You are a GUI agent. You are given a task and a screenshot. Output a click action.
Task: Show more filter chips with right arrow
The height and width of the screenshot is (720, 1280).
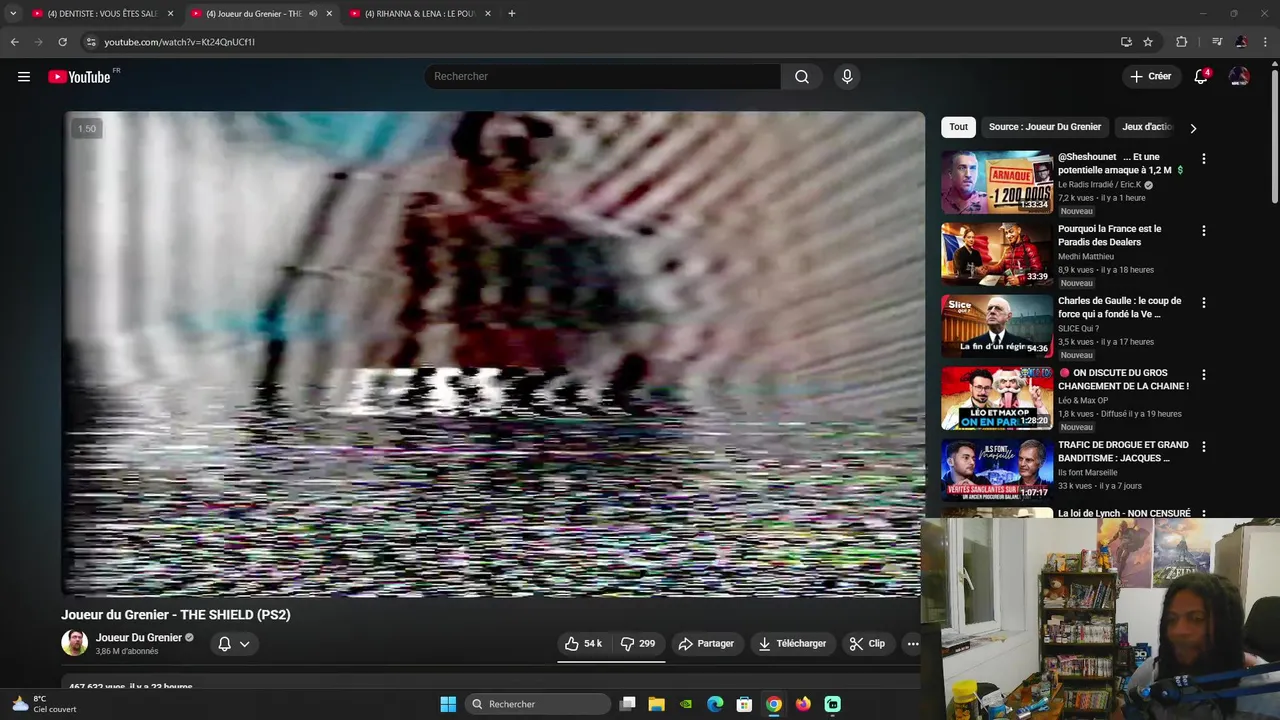1192,128
